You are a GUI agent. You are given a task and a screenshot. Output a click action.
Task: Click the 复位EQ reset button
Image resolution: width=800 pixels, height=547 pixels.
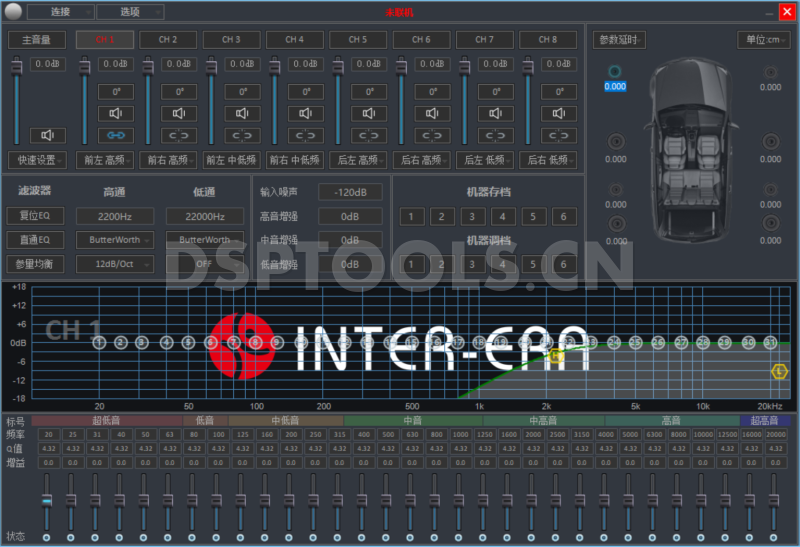[35, 215]
